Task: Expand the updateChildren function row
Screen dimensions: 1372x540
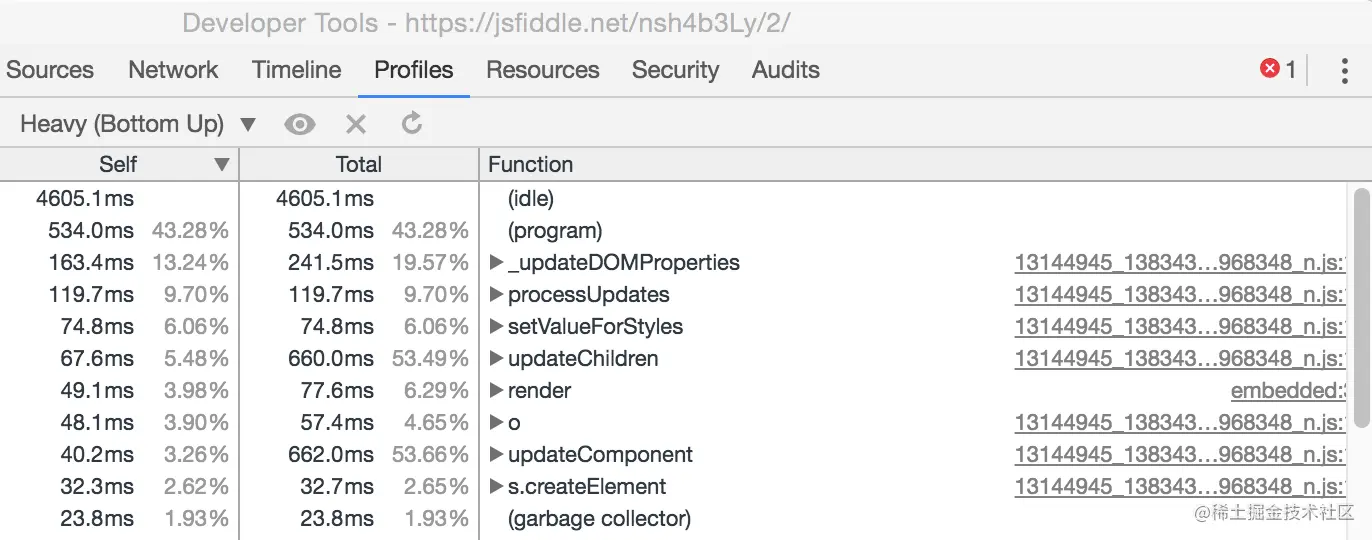Action: pos(496,359)
